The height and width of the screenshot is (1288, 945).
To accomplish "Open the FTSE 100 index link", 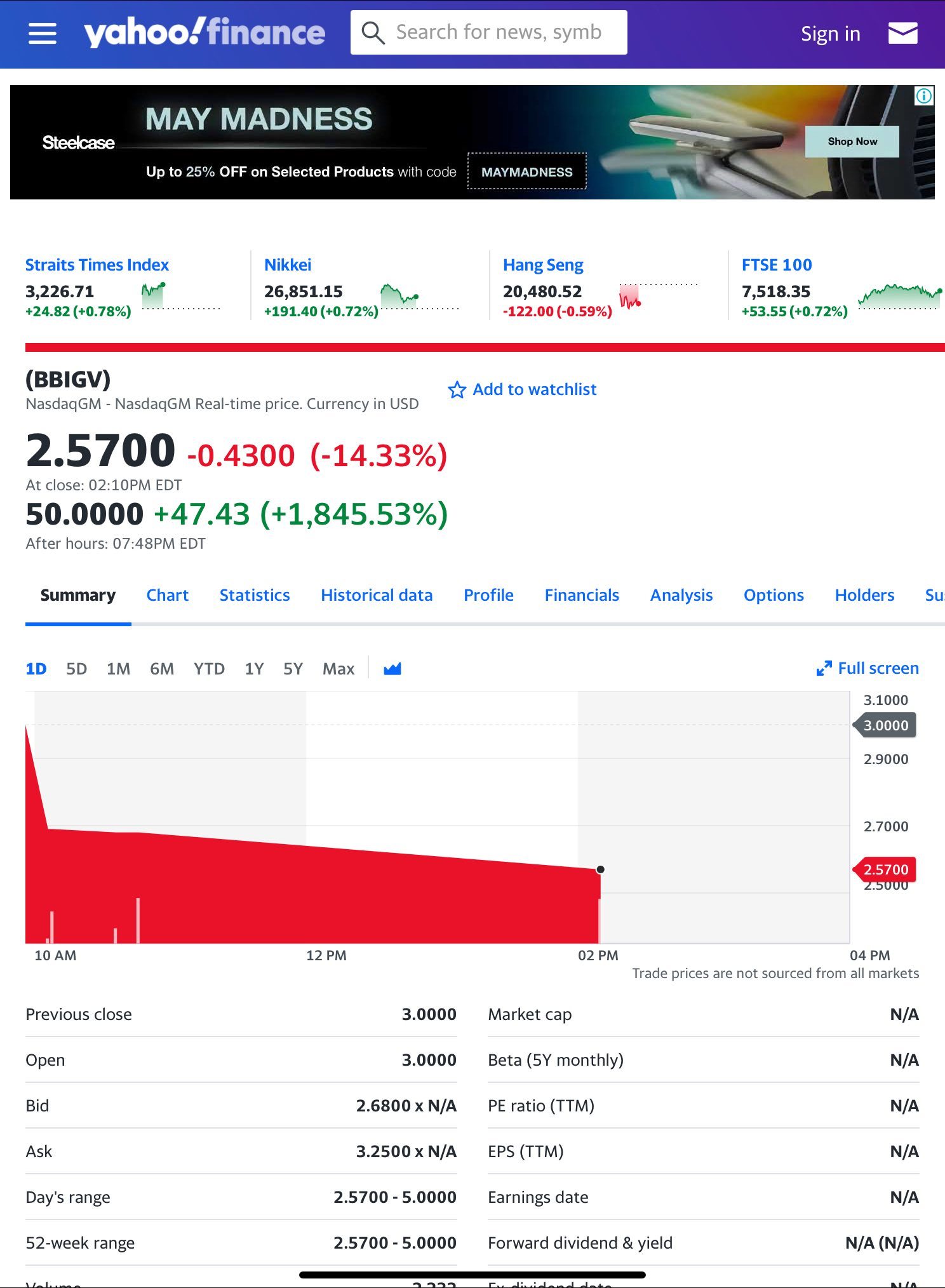I will point(777,265).
